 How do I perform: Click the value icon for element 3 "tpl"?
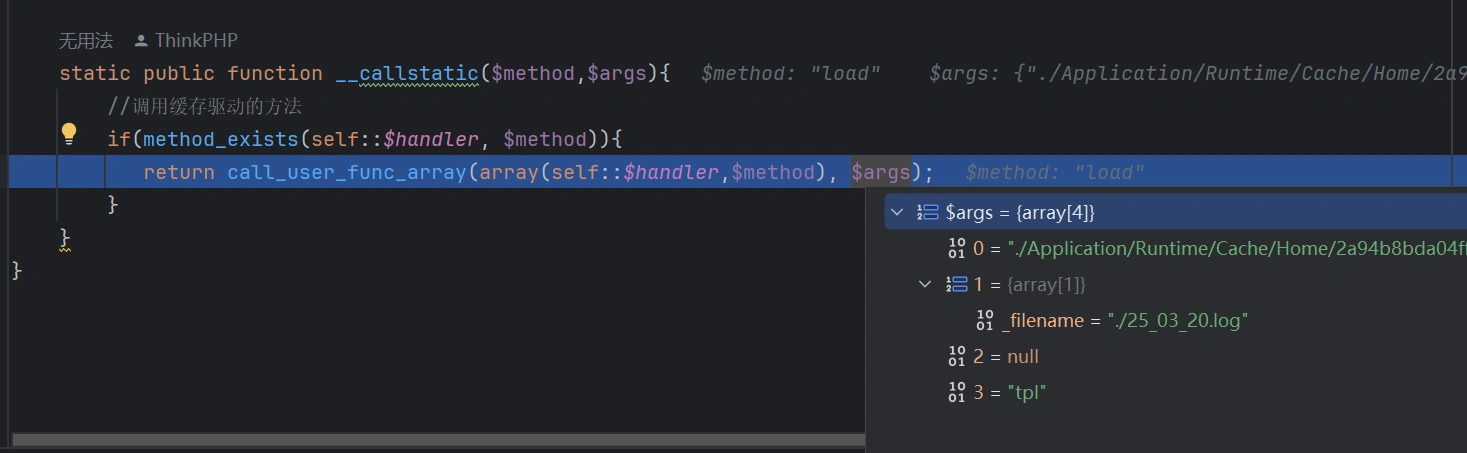(x=957, y=393)
